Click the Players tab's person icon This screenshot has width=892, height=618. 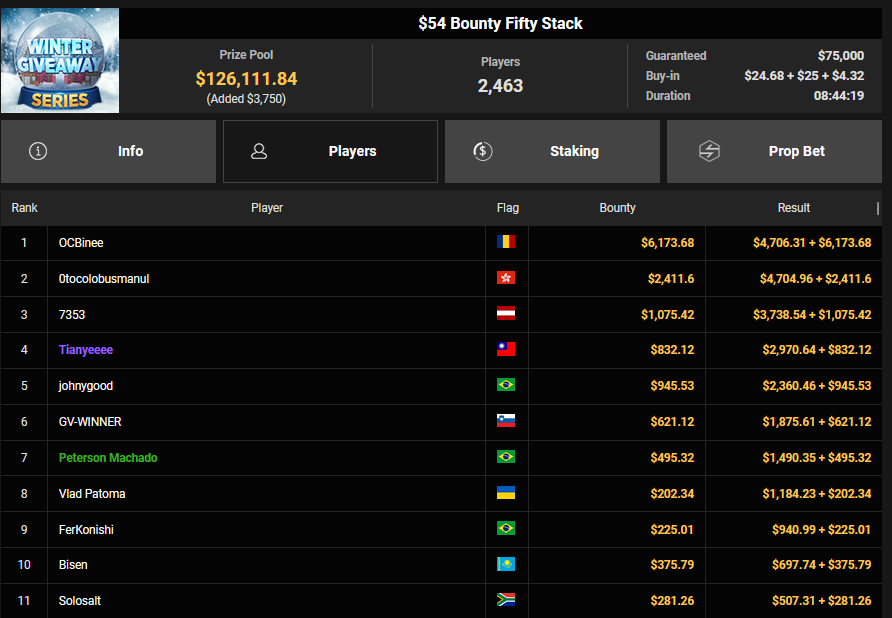coord(259,152)
